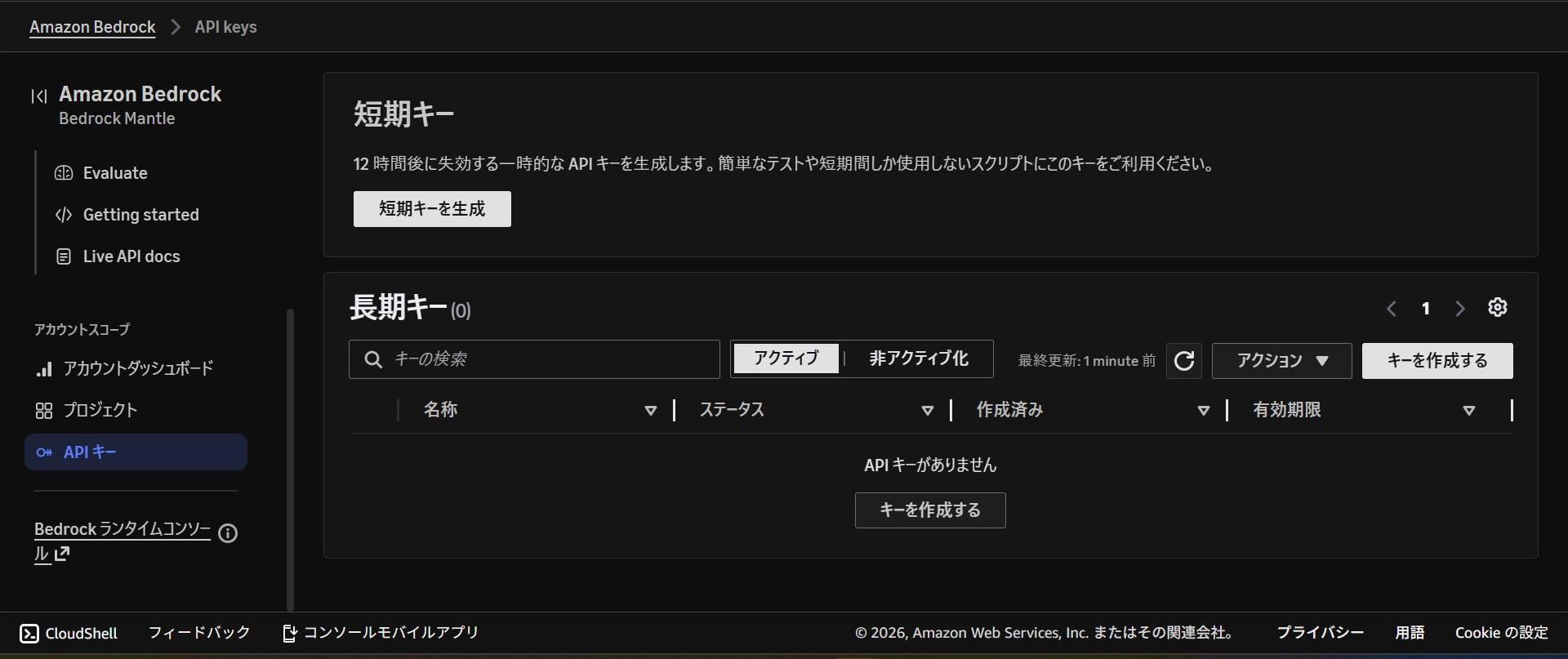Click the アカウントスコープ section label
This screenshot has width=1568, height=659.
(x=82, y=330)
